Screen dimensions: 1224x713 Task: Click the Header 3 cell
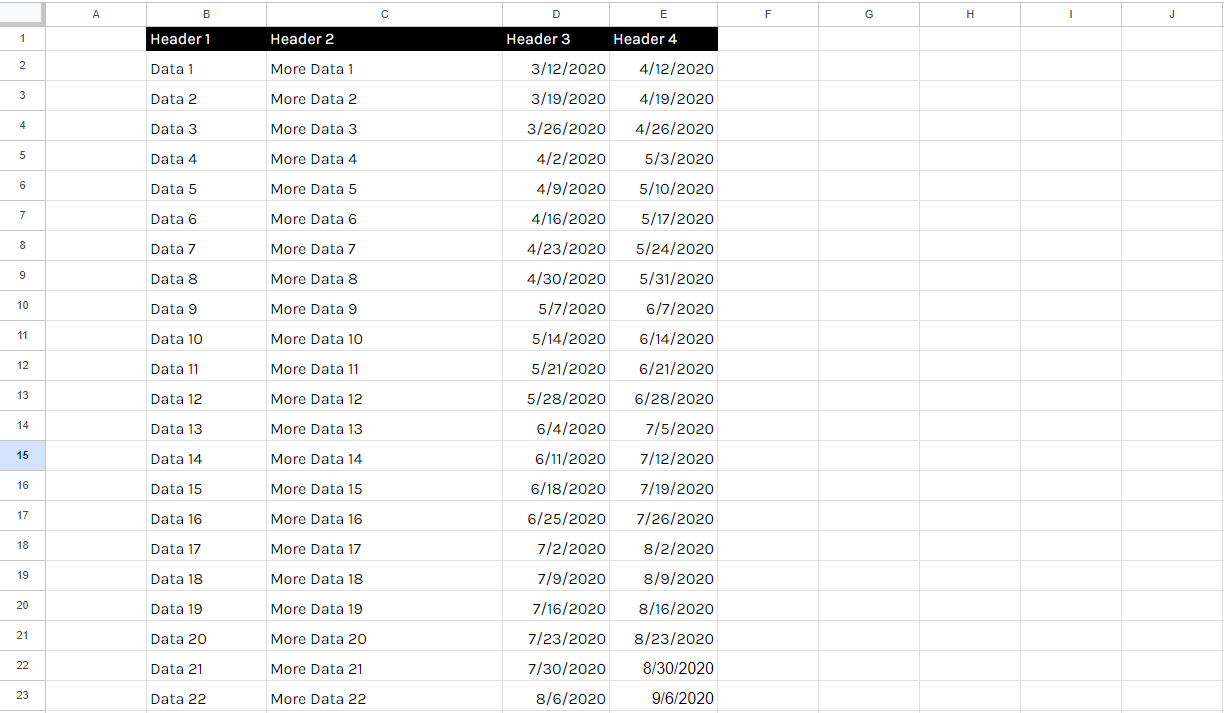pyautogui.click(x=556, y=39)
